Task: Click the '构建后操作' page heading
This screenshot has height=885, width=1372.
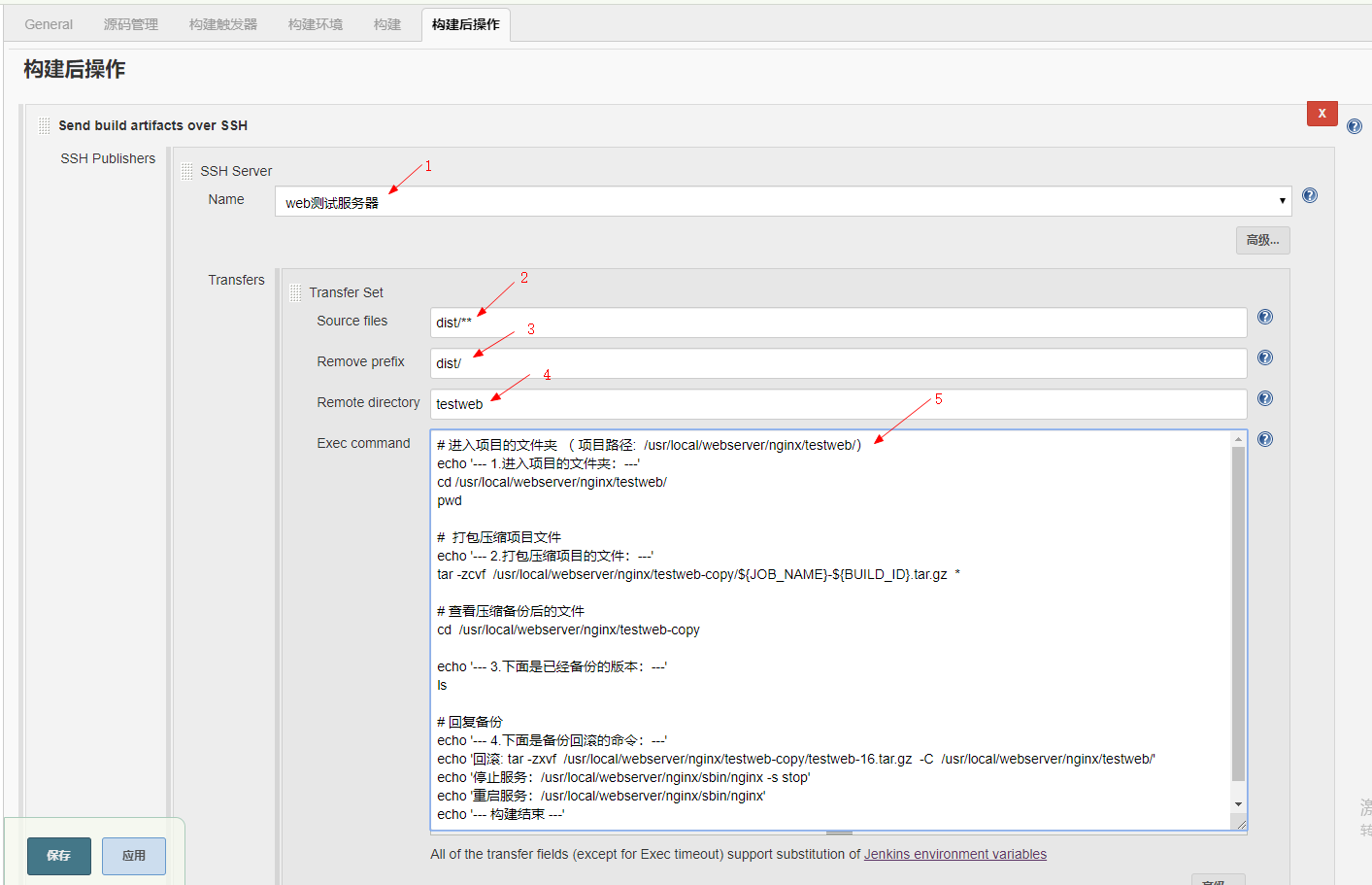Action: [75, 69]
